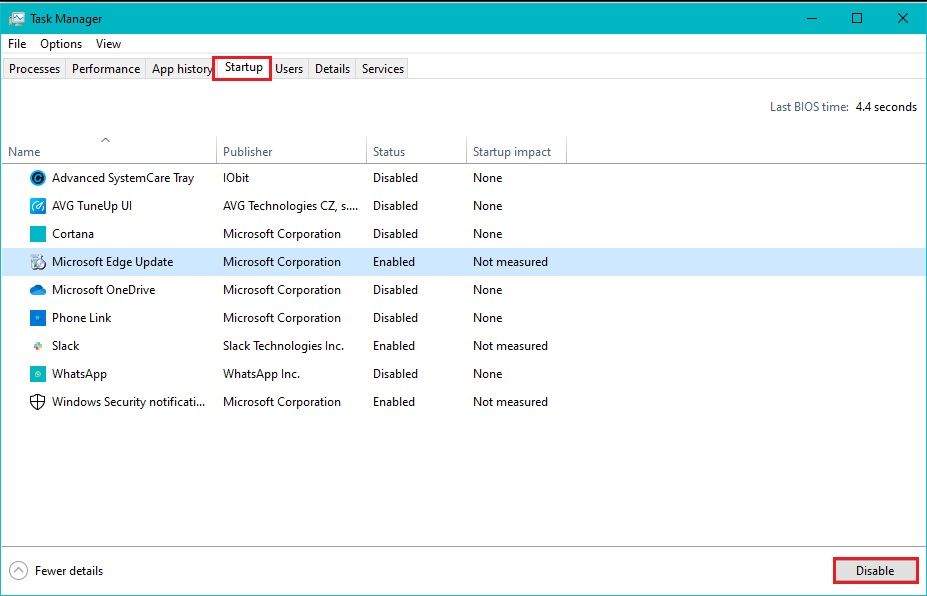Open the Options menu
927x596 pixels.
pos(60,44)
